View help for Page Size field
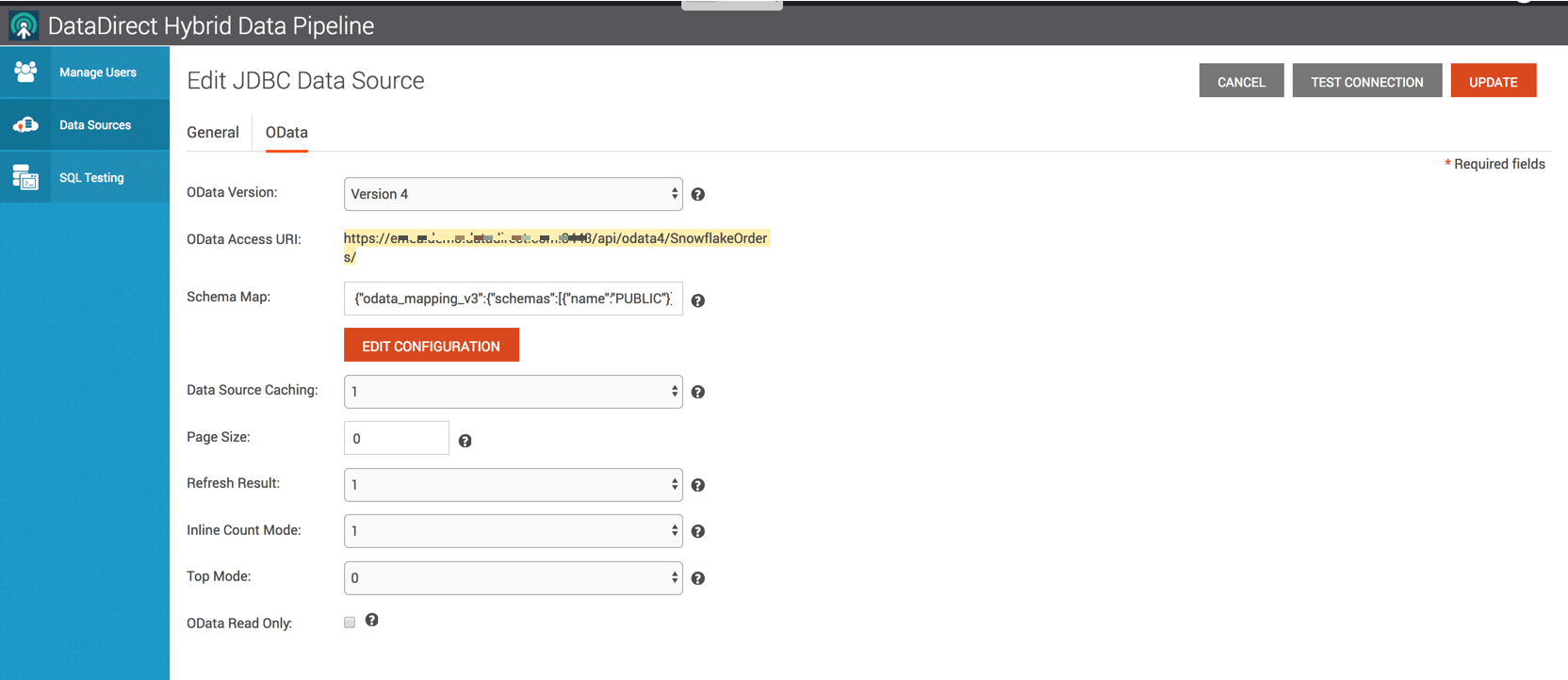 pyautogui.click(x=465, y=441)
